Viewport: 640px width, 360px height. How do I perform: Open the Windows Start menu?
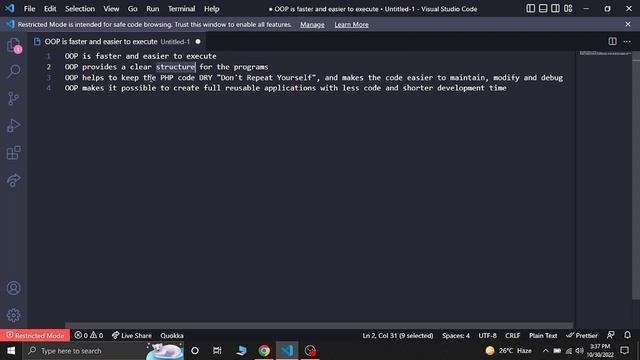point(11,351)
